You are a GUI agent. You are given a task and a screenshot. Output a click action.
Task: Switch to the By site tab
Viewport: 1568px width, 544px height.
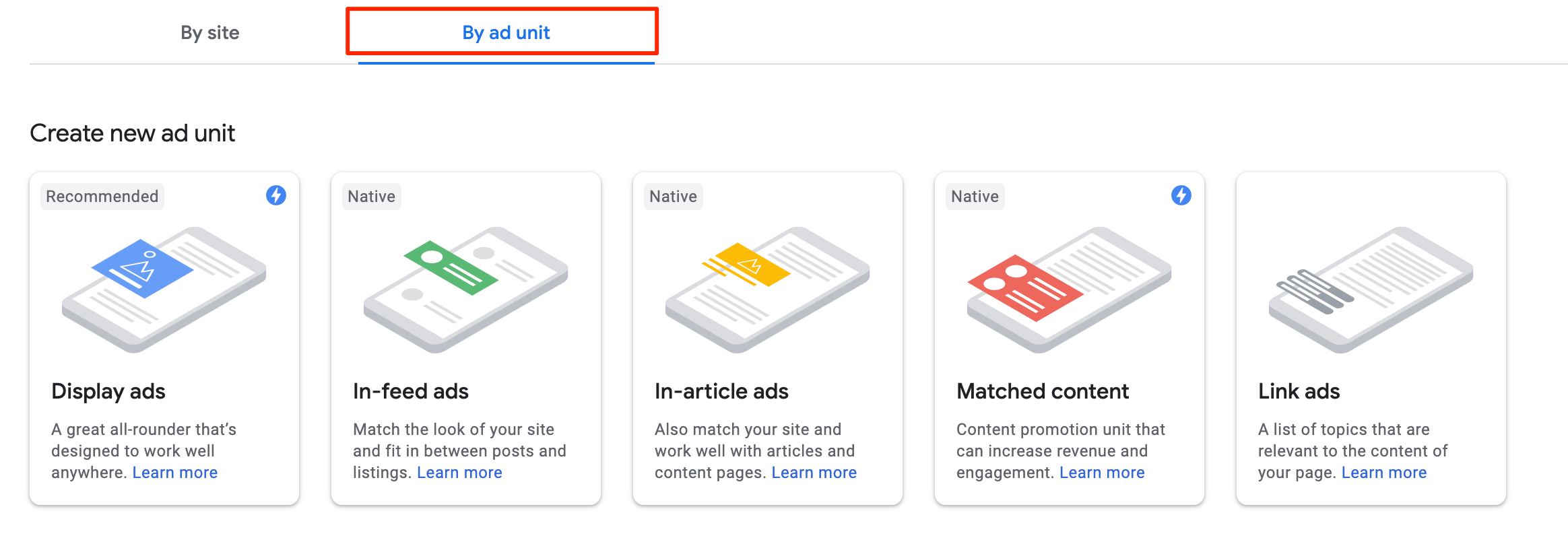tap(209, 32)
